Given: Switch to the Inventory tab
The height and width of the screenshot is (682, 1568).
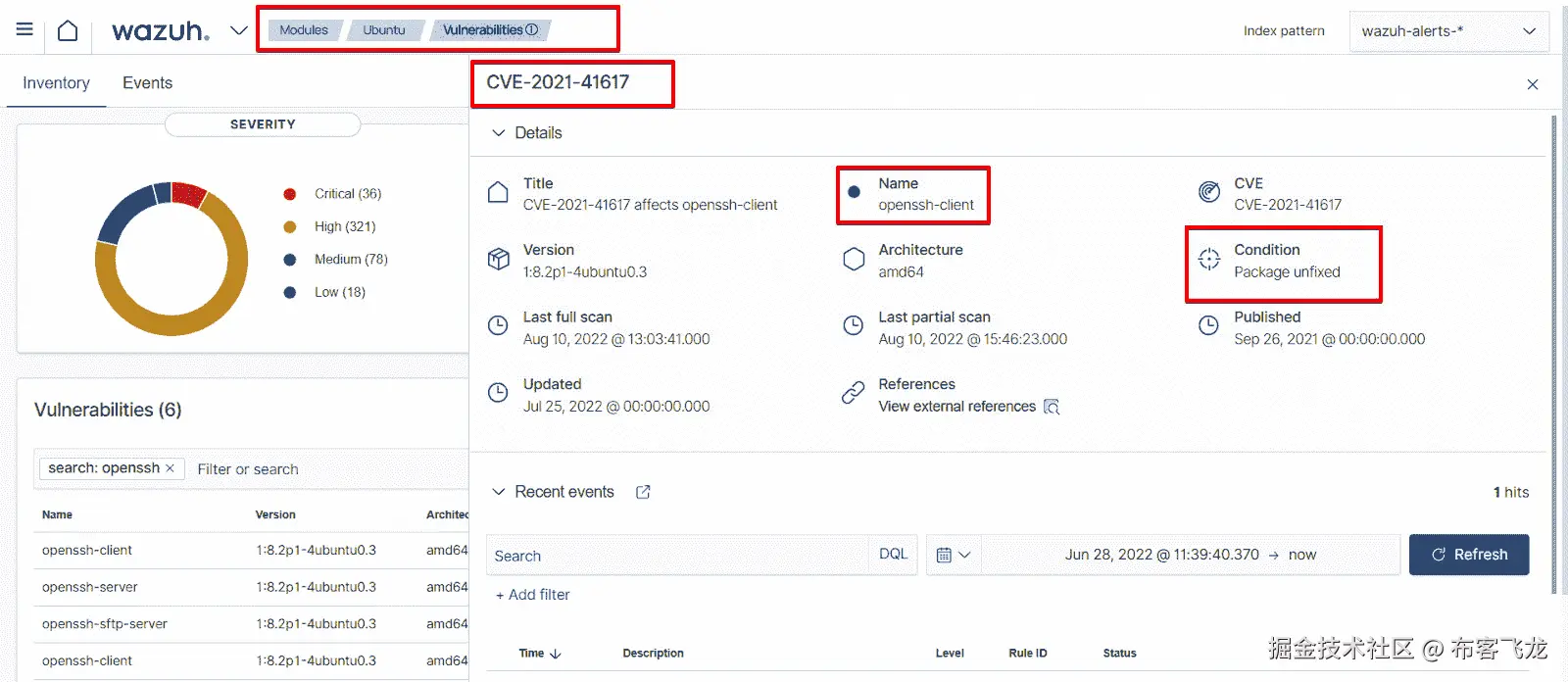Looking at the screenshot, I should pyautogui.click(x=56, y=83).
